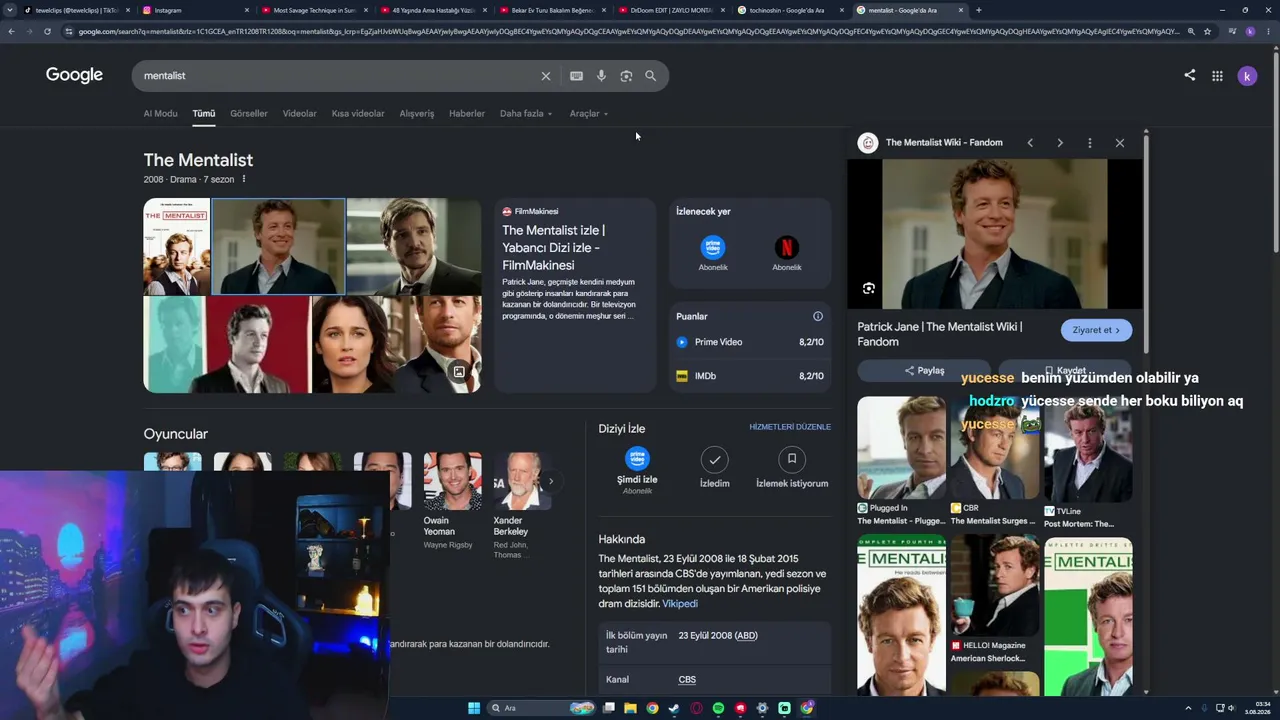
Task: Reload the page in Chrome
Action: (47, 31)
